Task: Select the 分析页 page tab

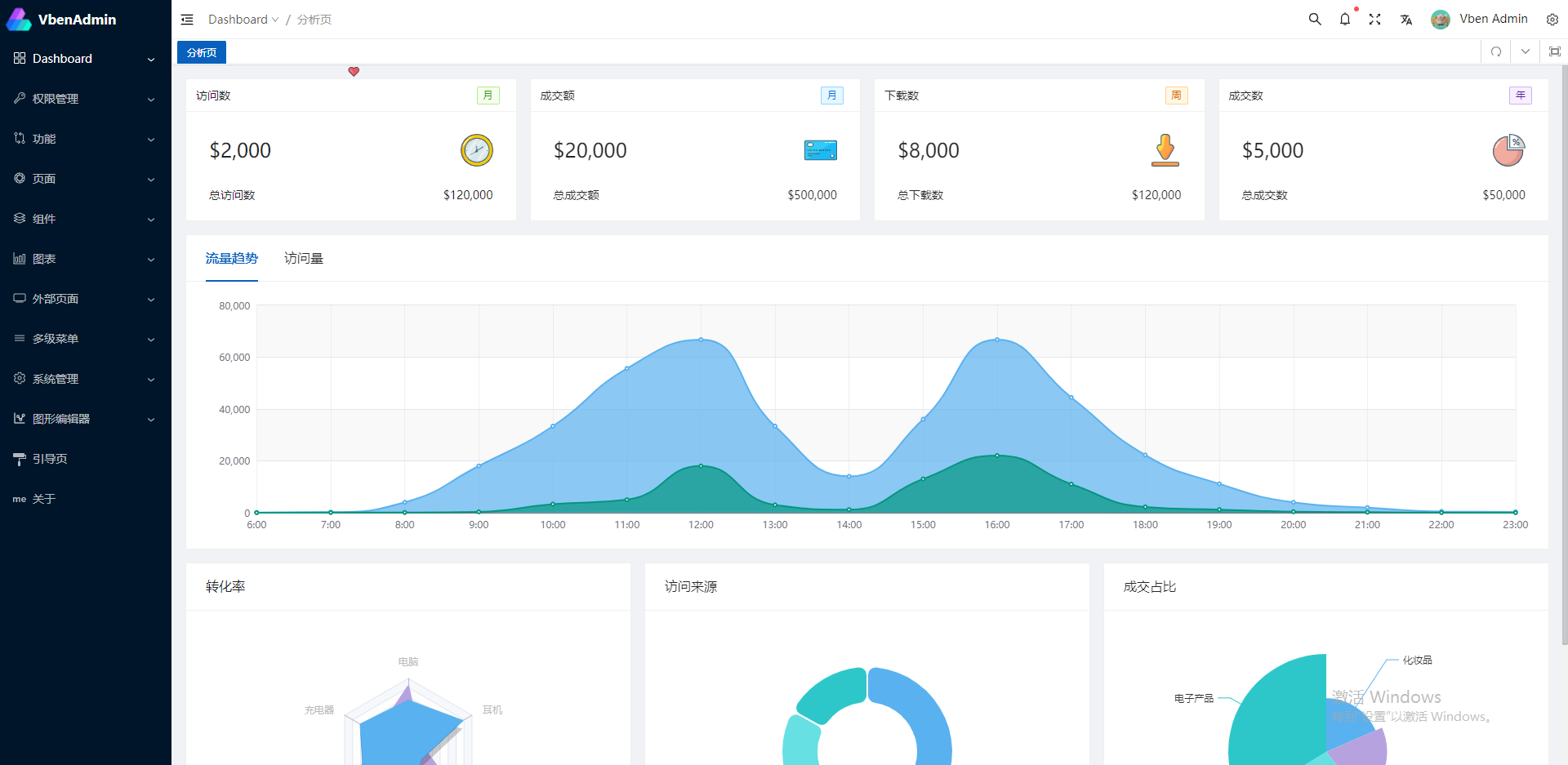Action: 202,52
